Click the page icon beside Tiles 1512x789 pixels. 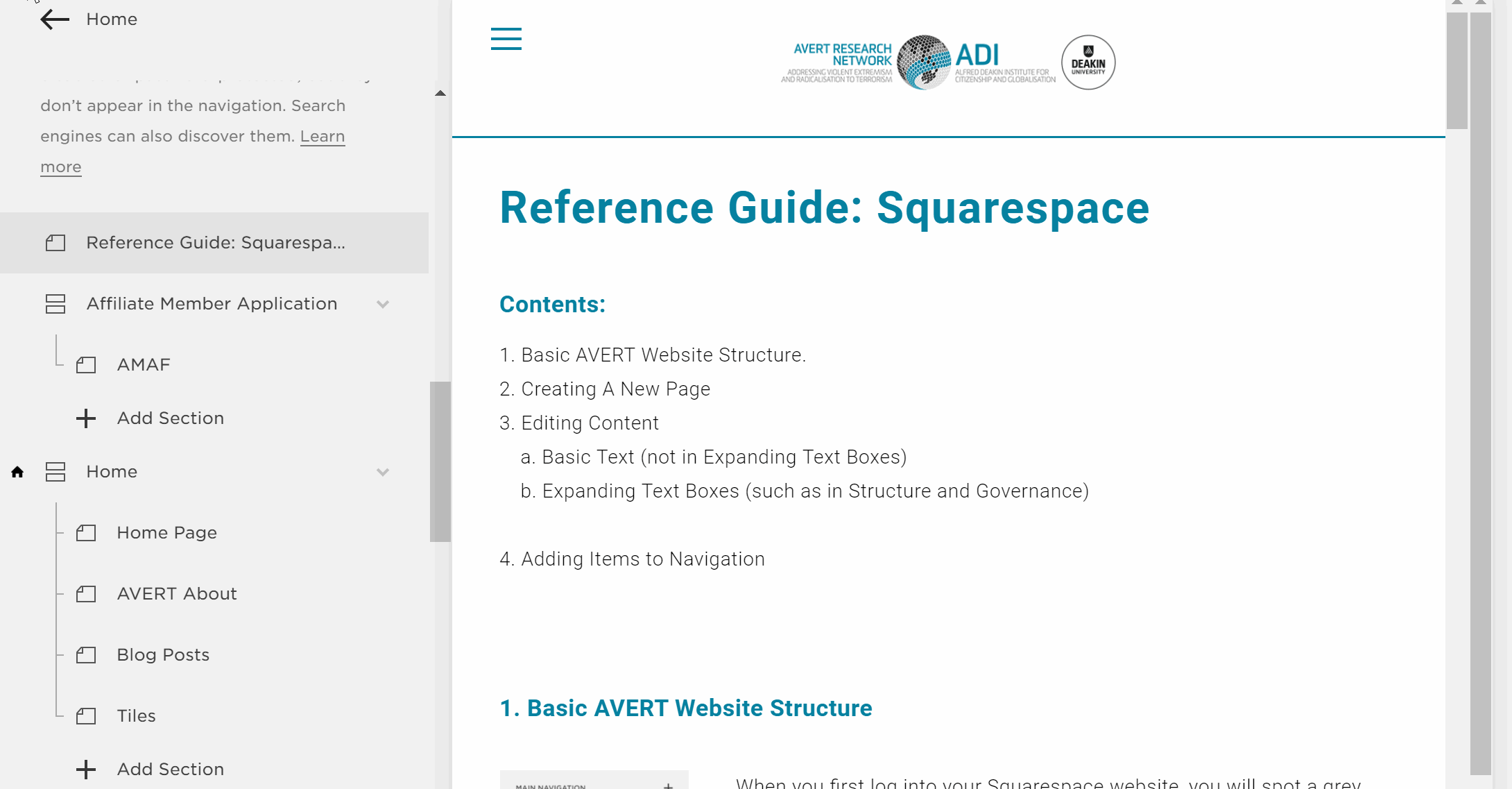86,716
